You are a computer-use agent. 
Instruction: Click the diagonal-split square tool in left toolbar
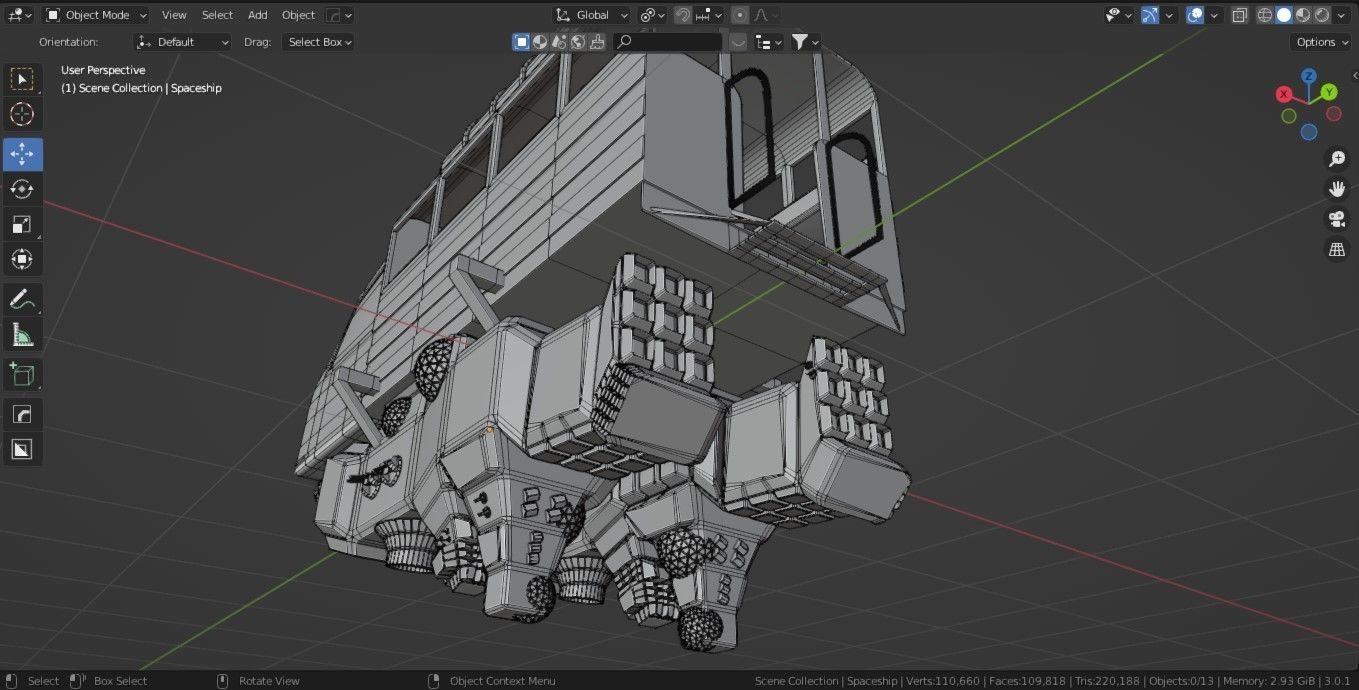pyautogui.click(x=22, y=449)
